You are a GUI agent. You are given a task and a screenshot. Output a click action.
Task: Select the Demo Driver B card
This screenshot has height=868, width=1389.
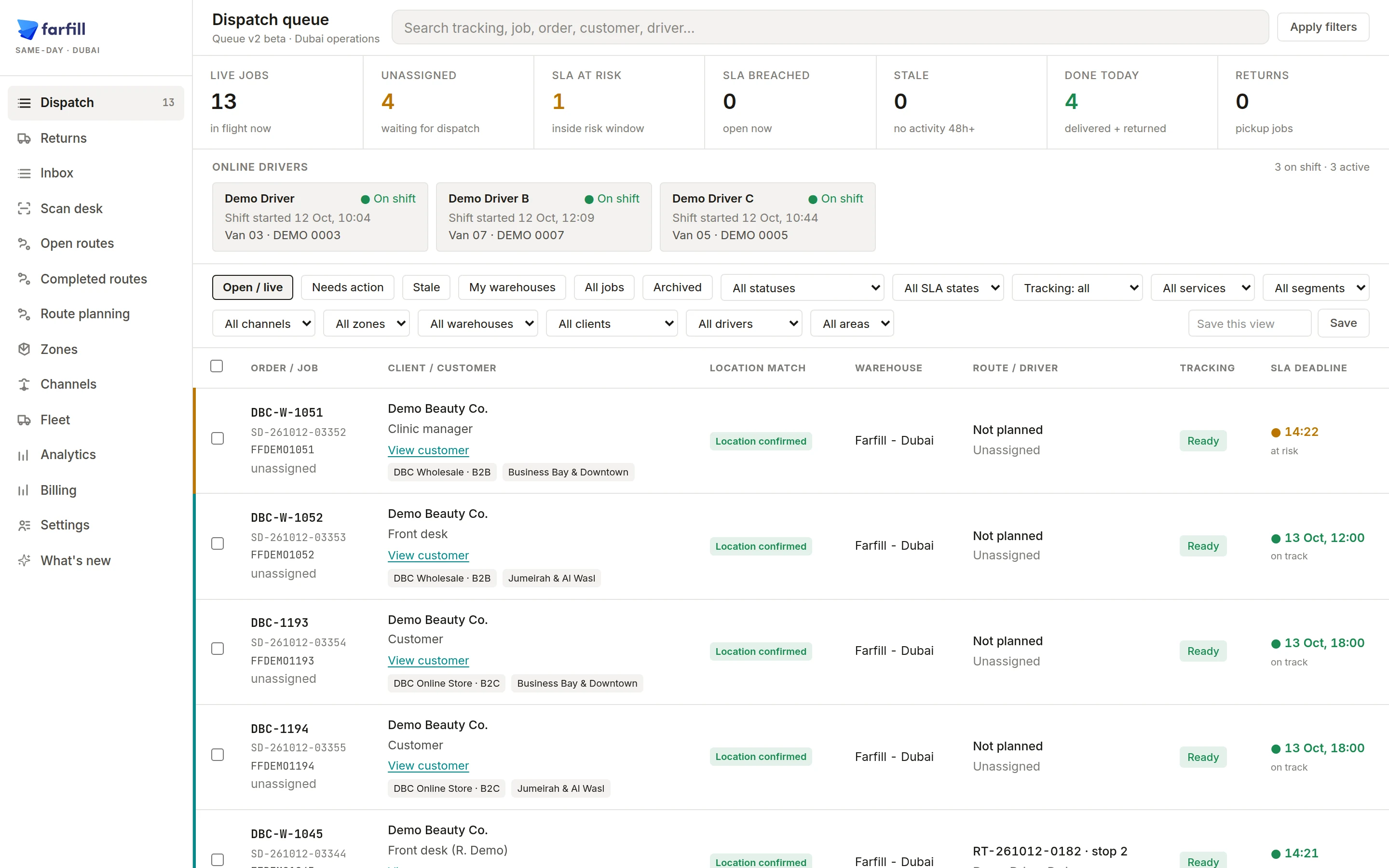544,217
